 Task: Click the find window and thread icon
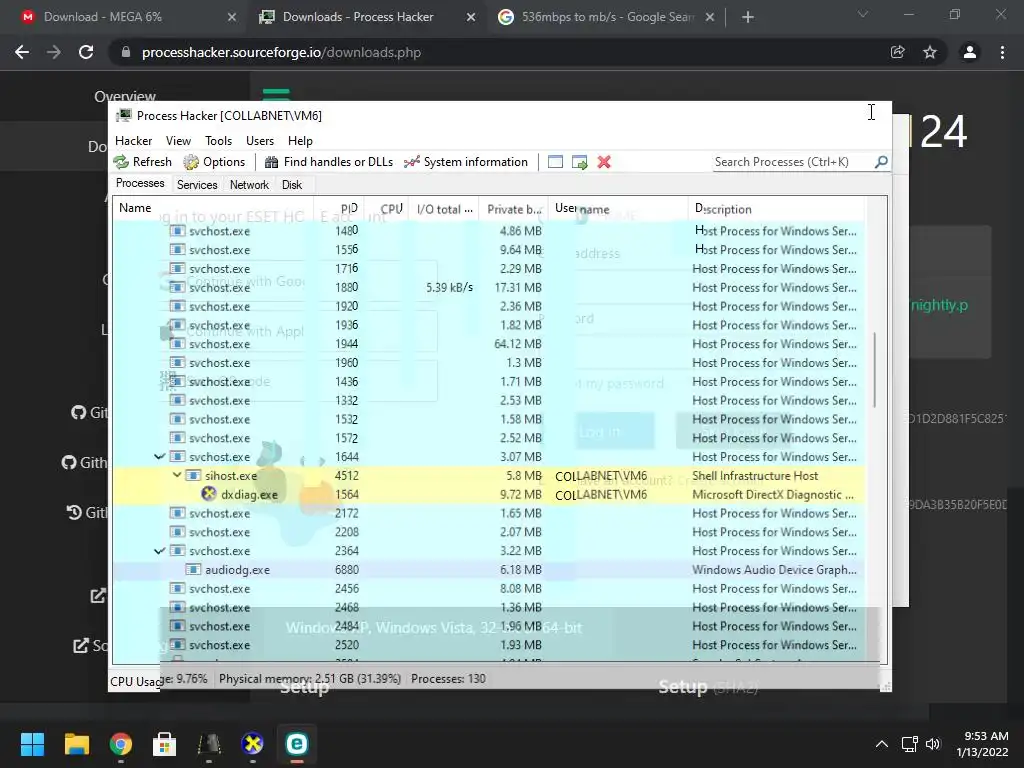[x=579, y=162]
